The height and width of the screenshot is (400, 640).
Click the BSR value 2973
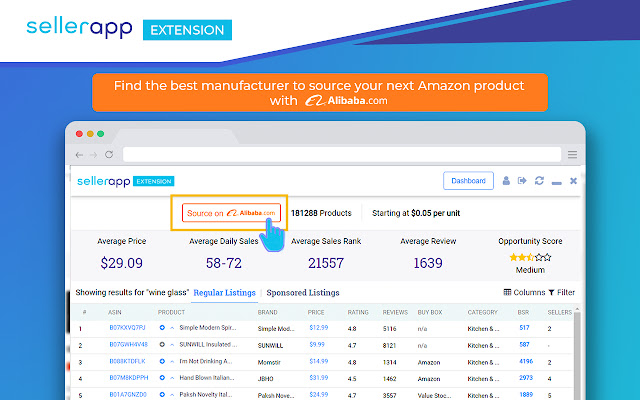coord(526,378)
